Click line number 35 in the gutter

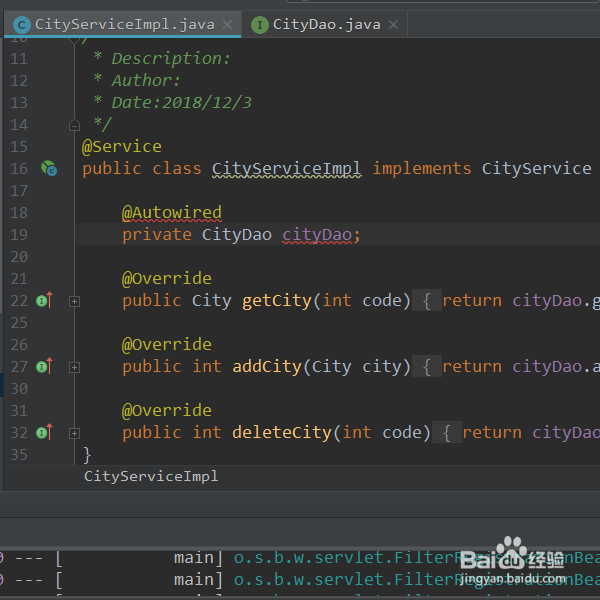pos(19,455)
